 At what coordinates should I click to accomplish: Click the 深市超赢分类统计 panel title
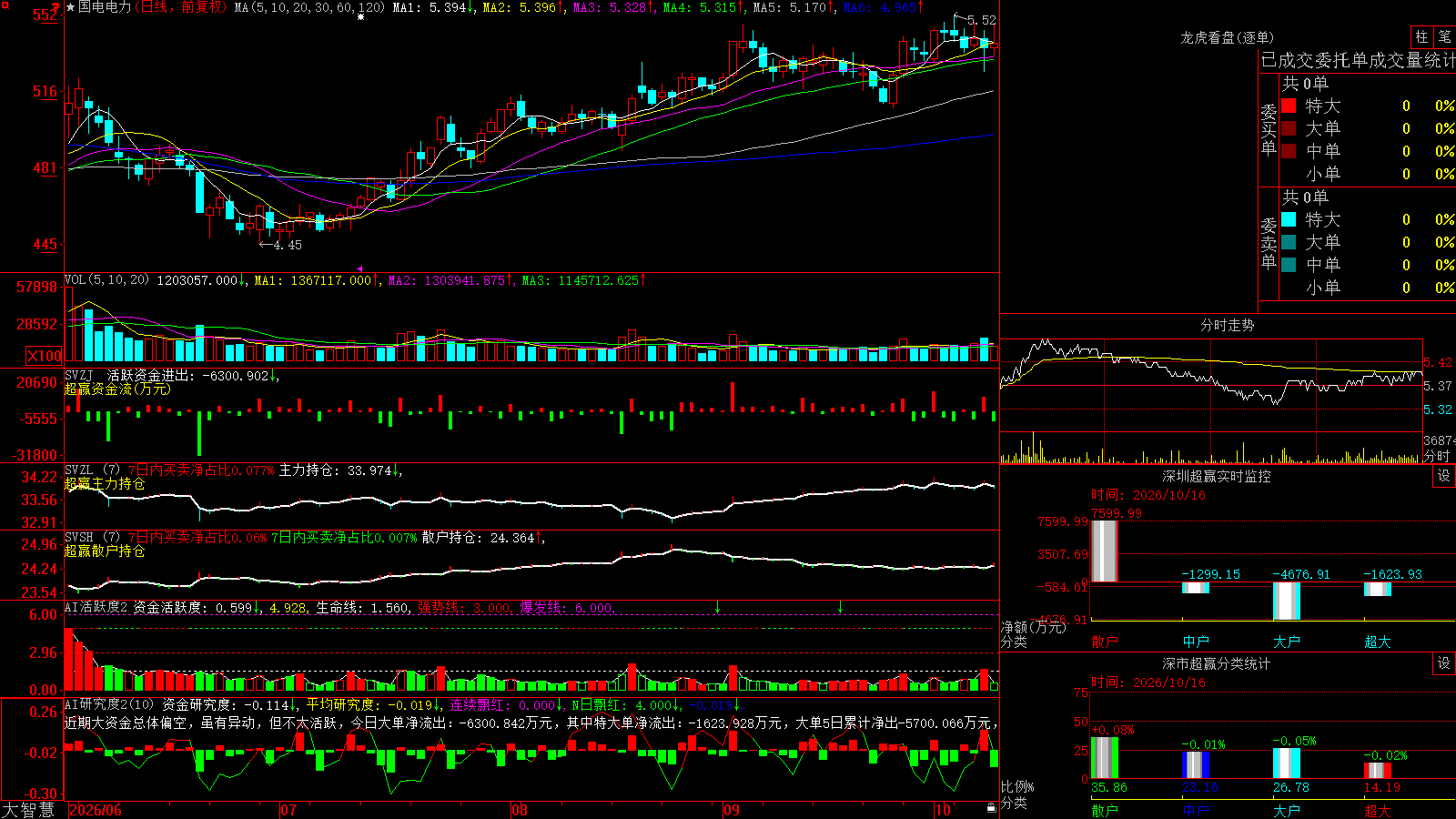pos(1217,663)
